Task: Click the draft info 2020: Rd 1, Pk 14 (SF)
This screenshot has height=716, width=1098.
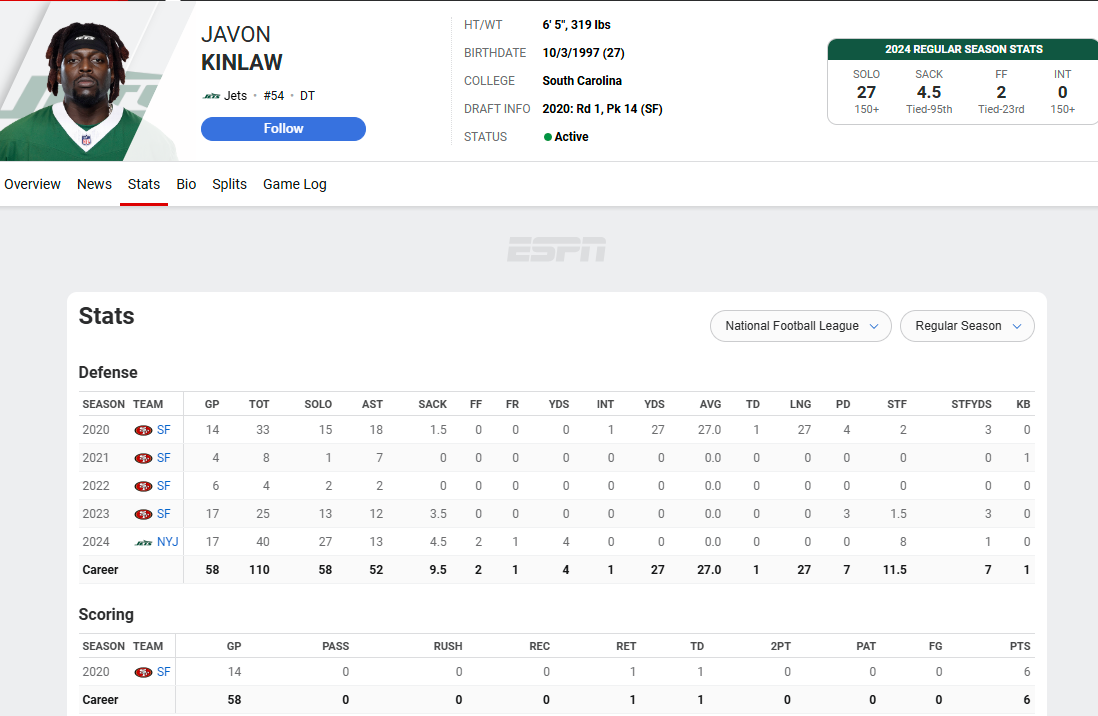Action: click(602, 109)
